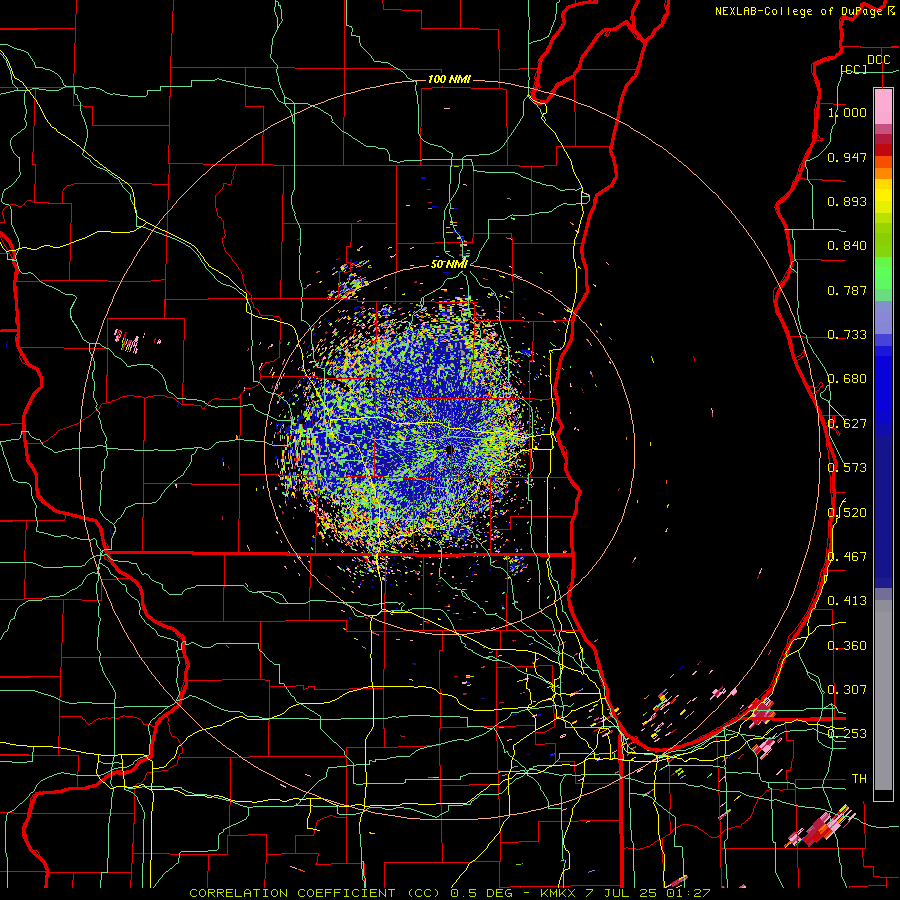Pick the yellow swatch in the color bar

click(x=883, y=196)
